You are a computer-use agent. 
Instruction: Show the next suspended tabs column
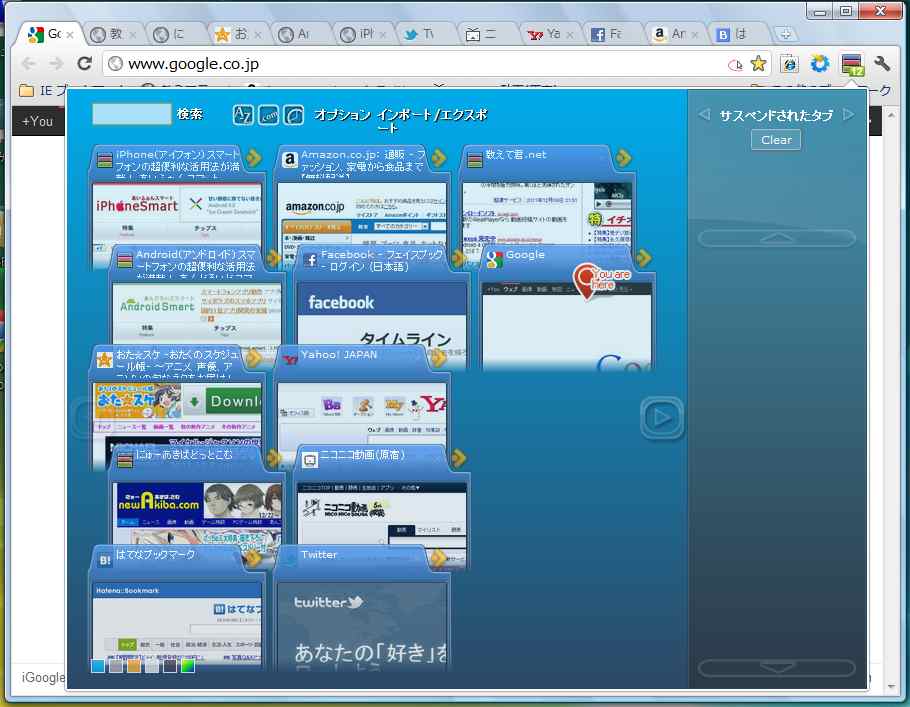[848, 114]
